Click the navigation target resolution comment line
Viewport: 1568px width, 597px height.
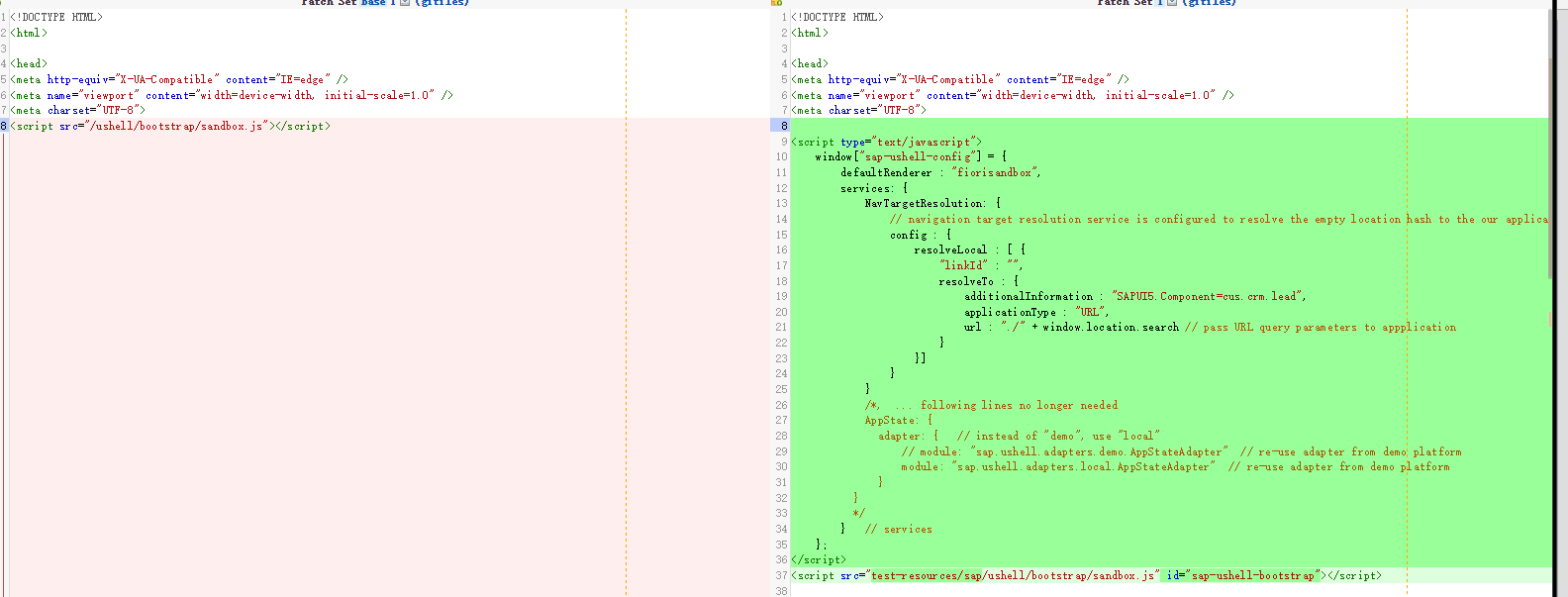pos(1218,219)
